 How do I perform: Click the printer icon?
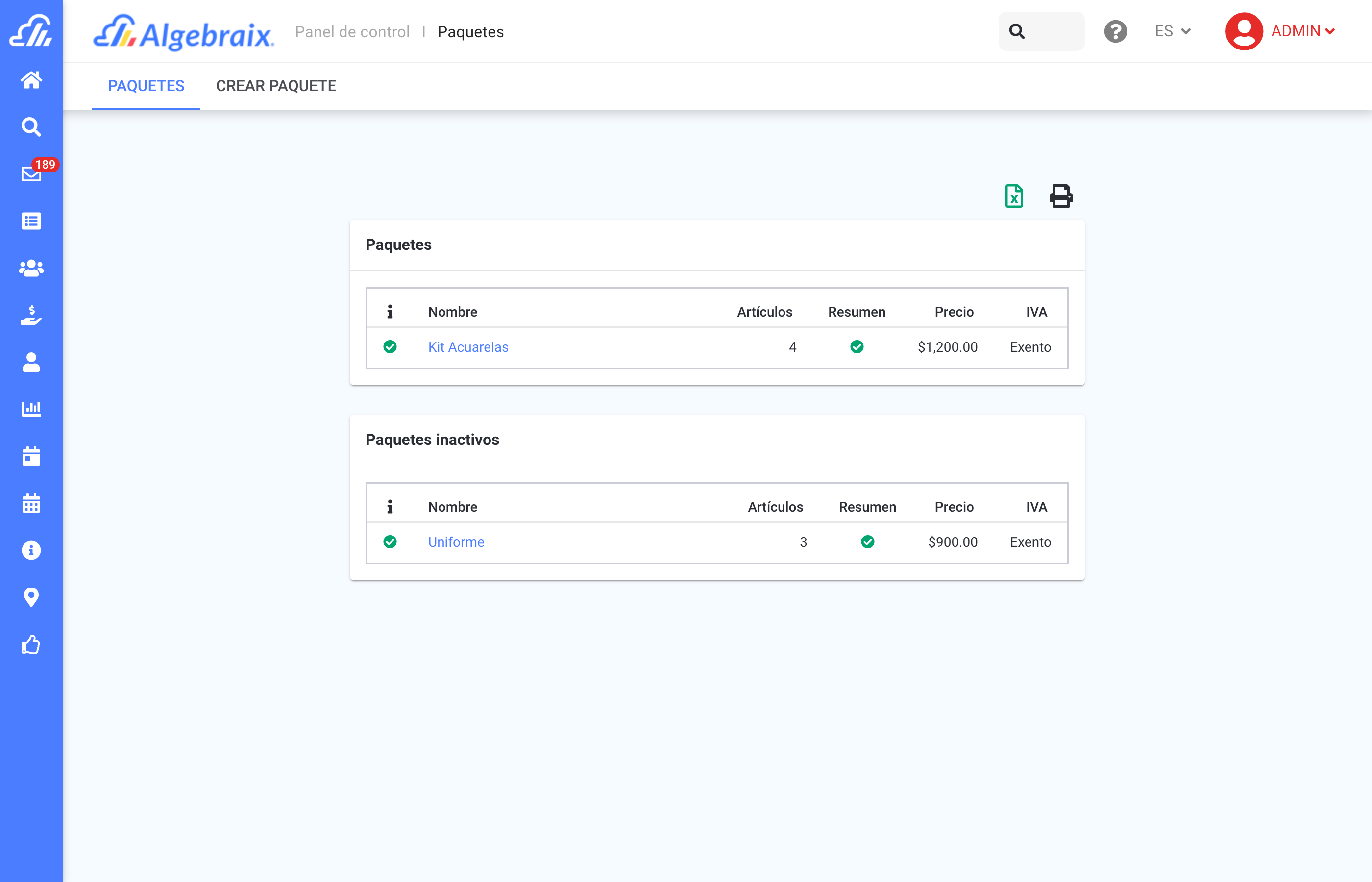(x=1060, y=196)
